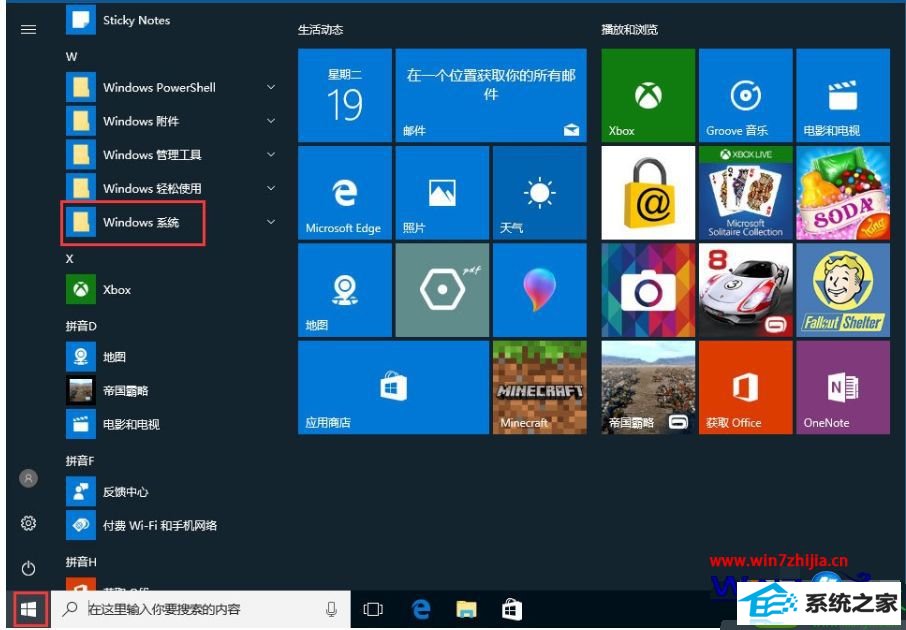Open the Minecraft tile
The image size is (906, 630).
coord(540,387)
